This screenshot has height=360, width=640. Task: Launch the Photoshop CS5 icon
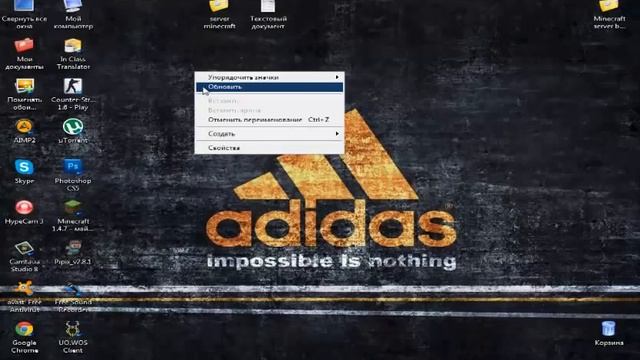[73, 167]
